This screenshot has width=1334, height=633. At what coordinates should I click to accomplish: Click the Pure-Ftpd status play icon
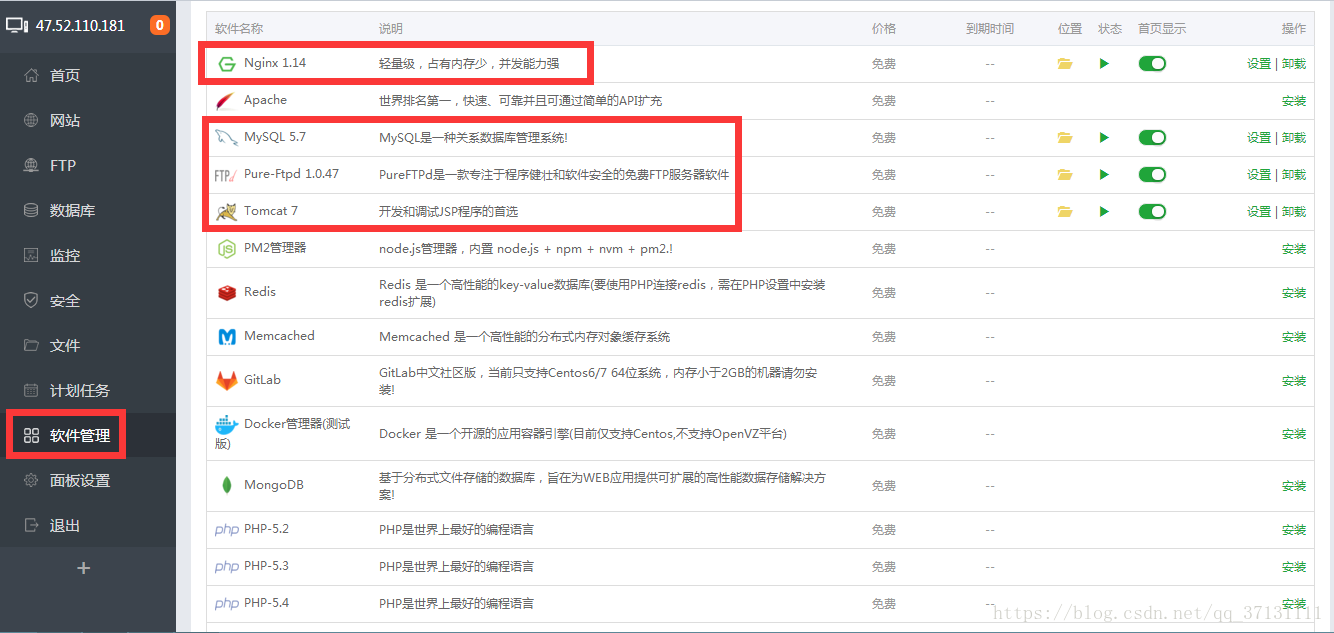(x=1104, y=175)
